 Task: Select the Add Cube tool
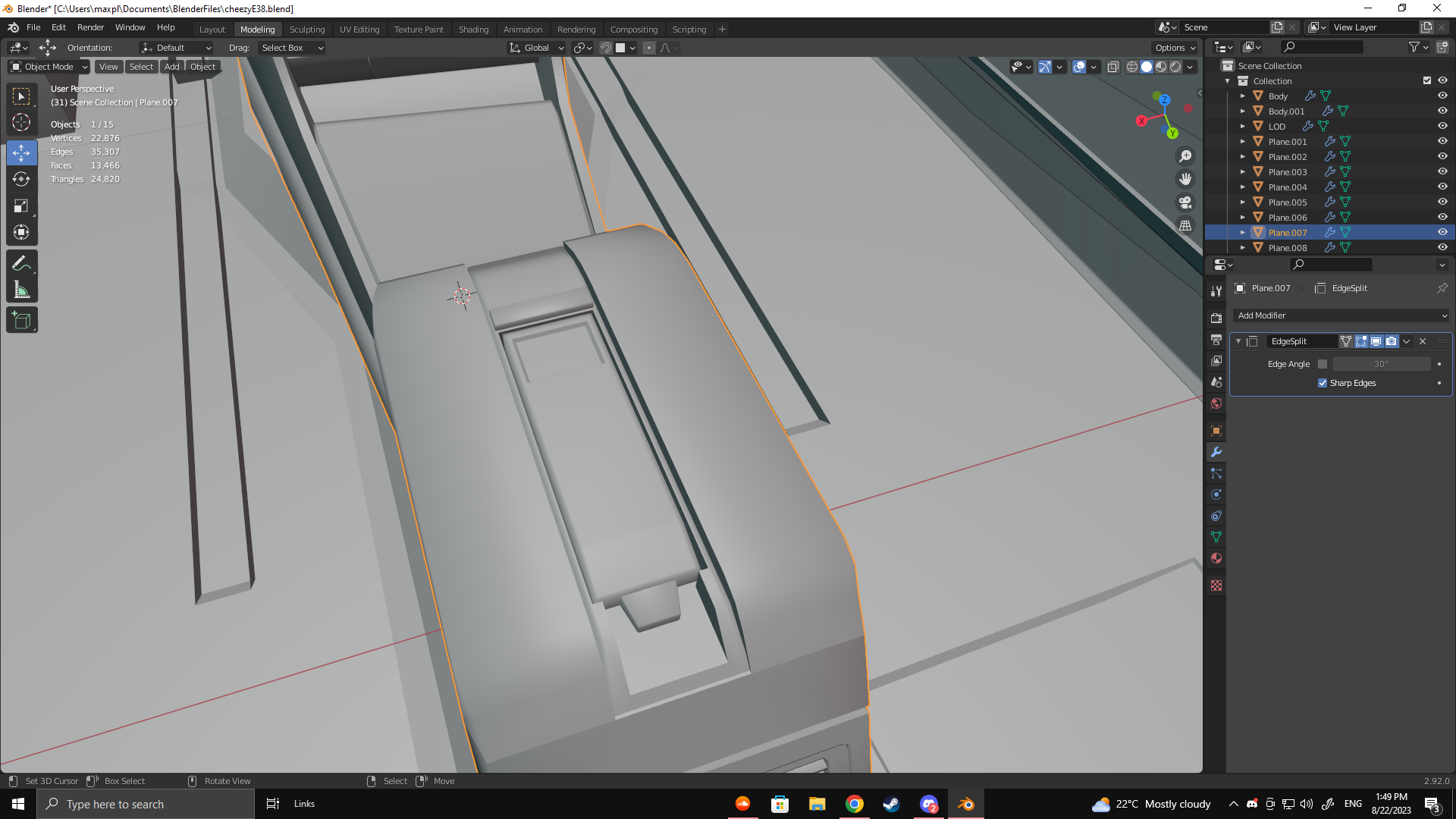[21, 320]
